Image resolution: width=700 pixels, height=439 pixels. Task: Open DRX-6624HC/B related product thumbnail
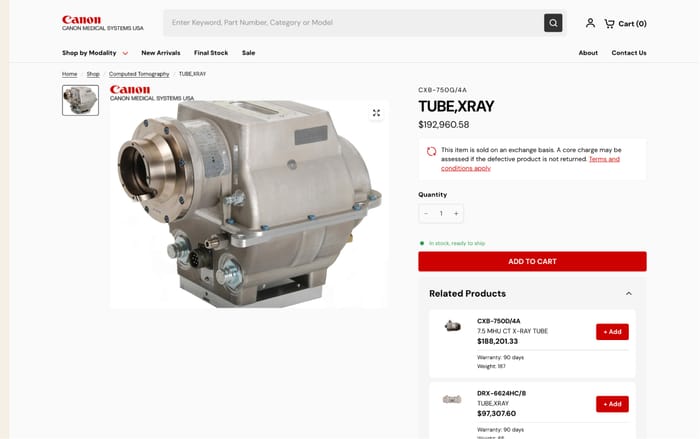(x=452, y=399)
